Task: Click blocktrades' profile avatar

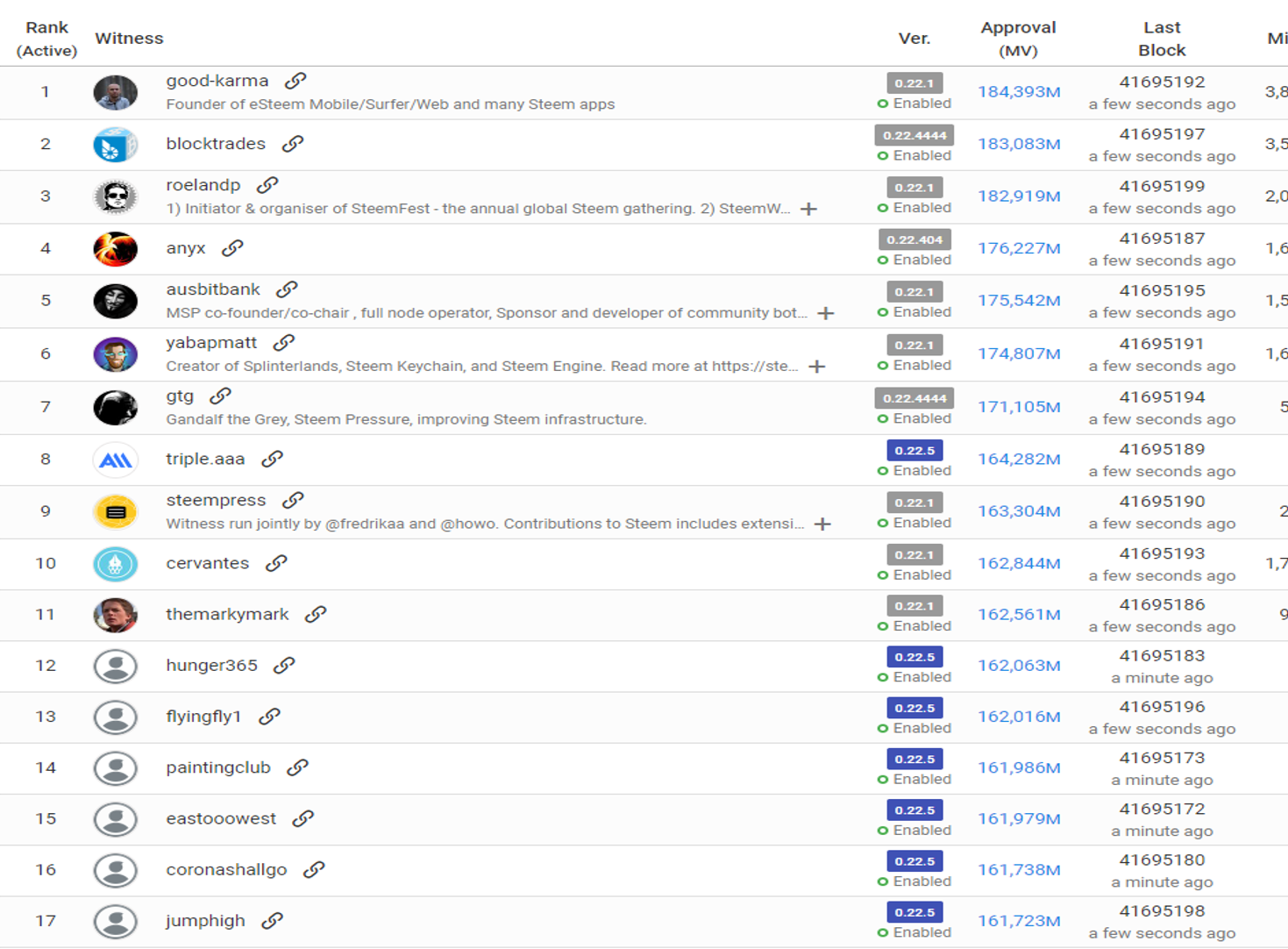Action: coord(116,145)
